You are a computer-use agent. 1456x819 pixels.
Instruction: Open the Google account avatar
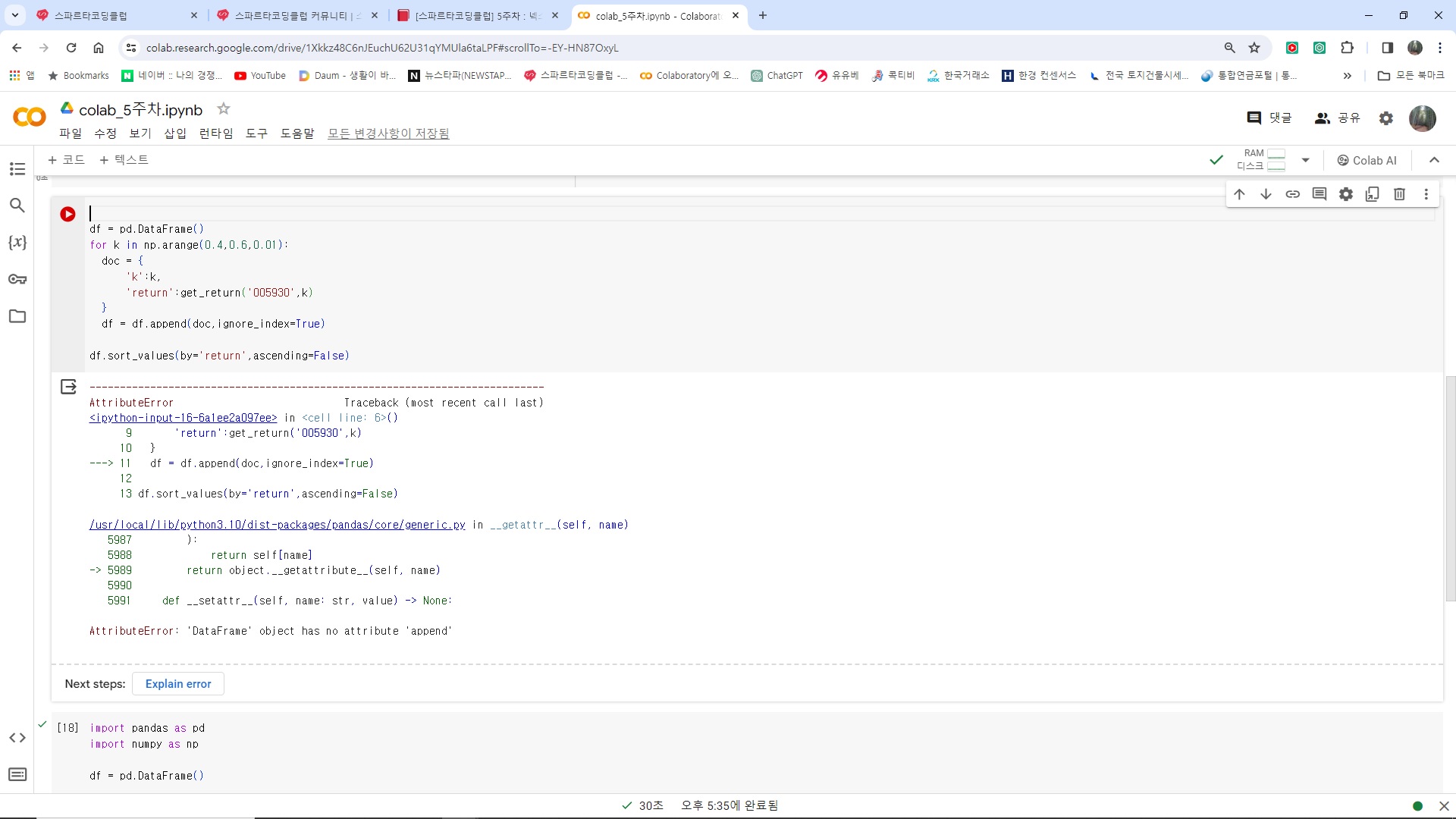[1423, 118]
